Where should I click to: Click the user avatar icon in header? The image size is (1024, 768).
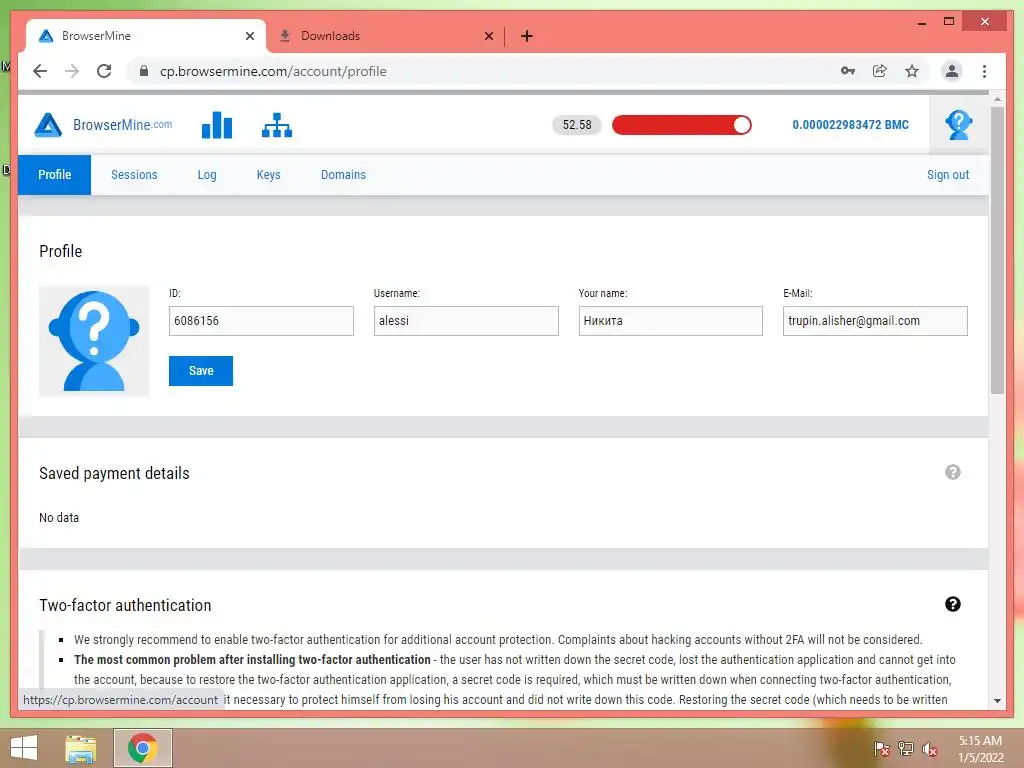[x=958, y=125]
